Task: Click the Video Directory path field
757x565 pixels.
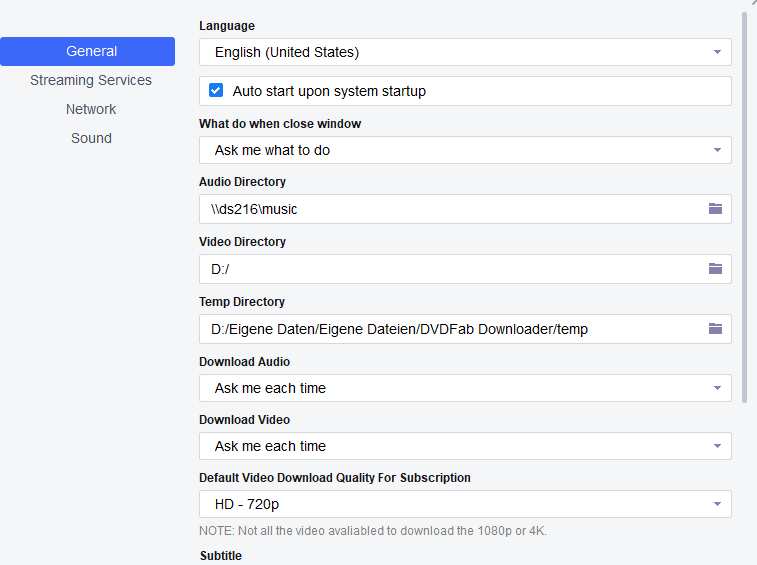Action: 450,269
